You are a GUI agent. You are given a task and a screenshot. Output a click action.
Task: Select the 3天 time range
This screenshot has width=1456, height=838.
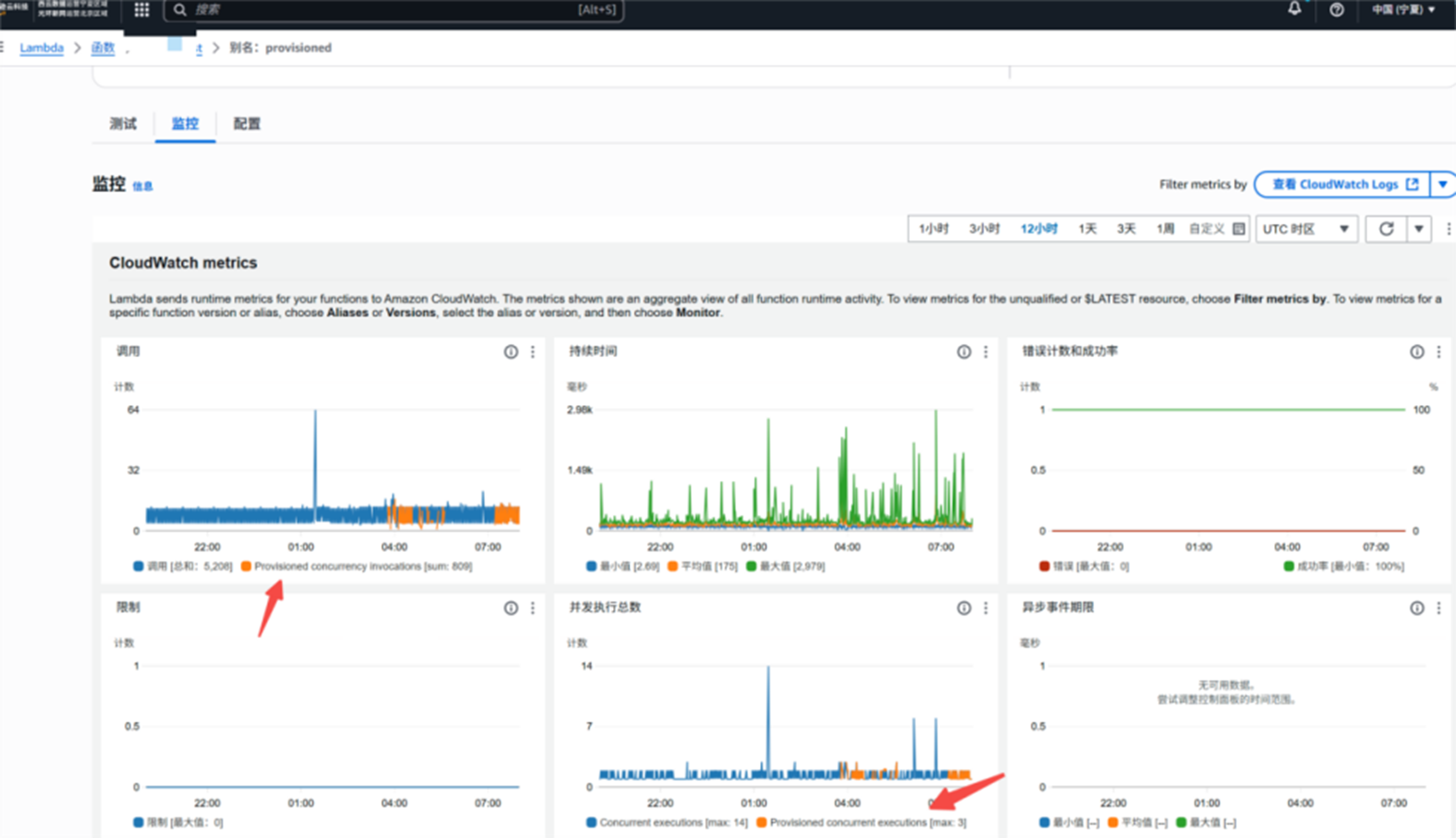click(x=1126, y=229)
